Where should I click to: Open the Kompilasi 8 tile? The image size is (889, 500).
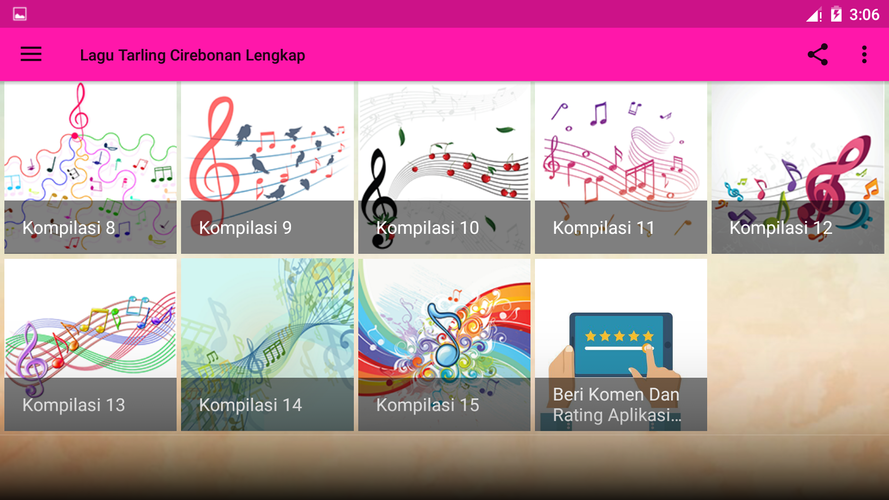click(91, 168)
